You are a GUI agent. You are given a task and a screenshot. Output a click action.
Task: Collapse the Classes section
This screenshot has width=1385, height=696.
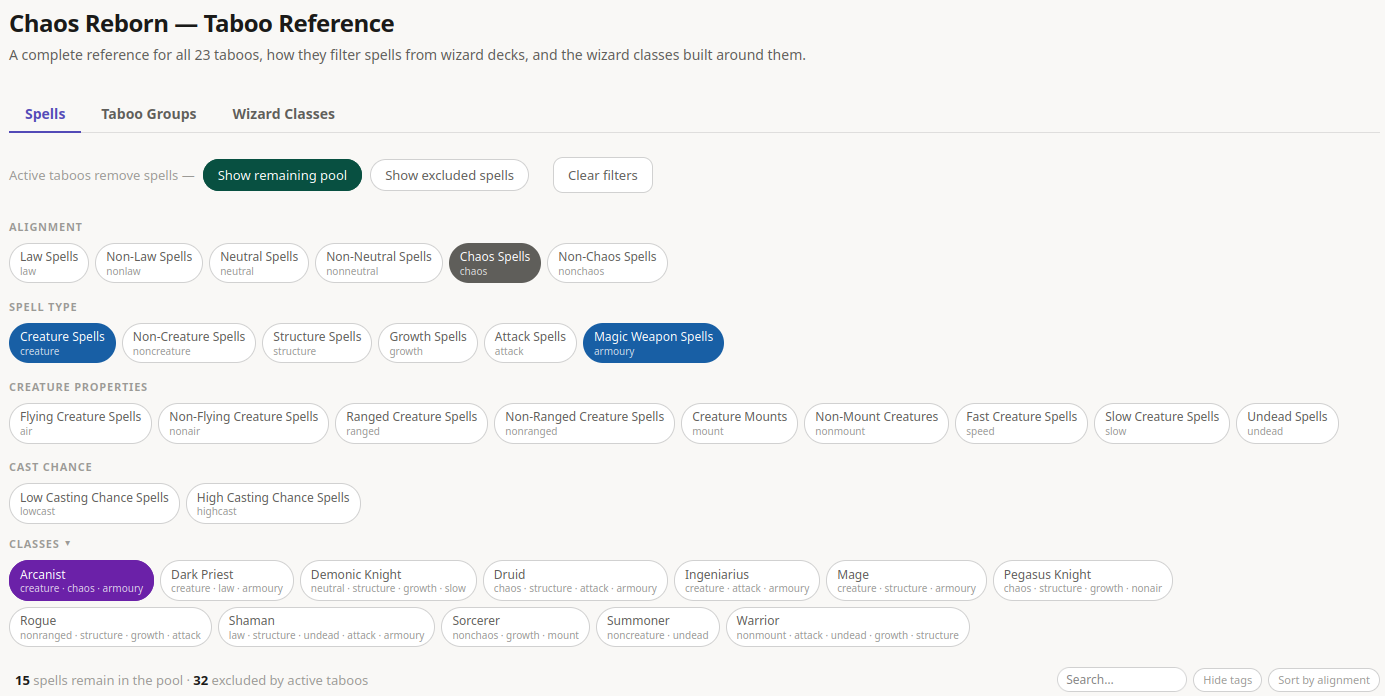pos(40,544)
